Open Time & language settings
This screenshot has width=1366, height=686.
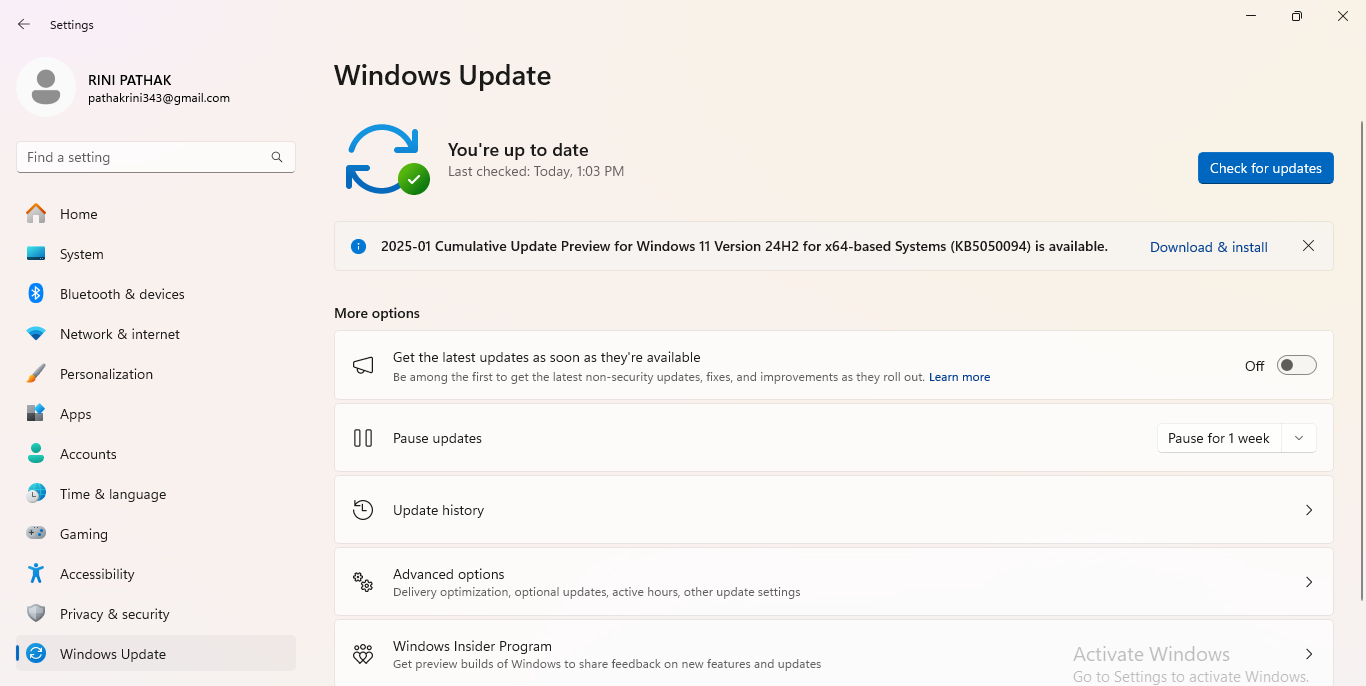tap(113, 494)
